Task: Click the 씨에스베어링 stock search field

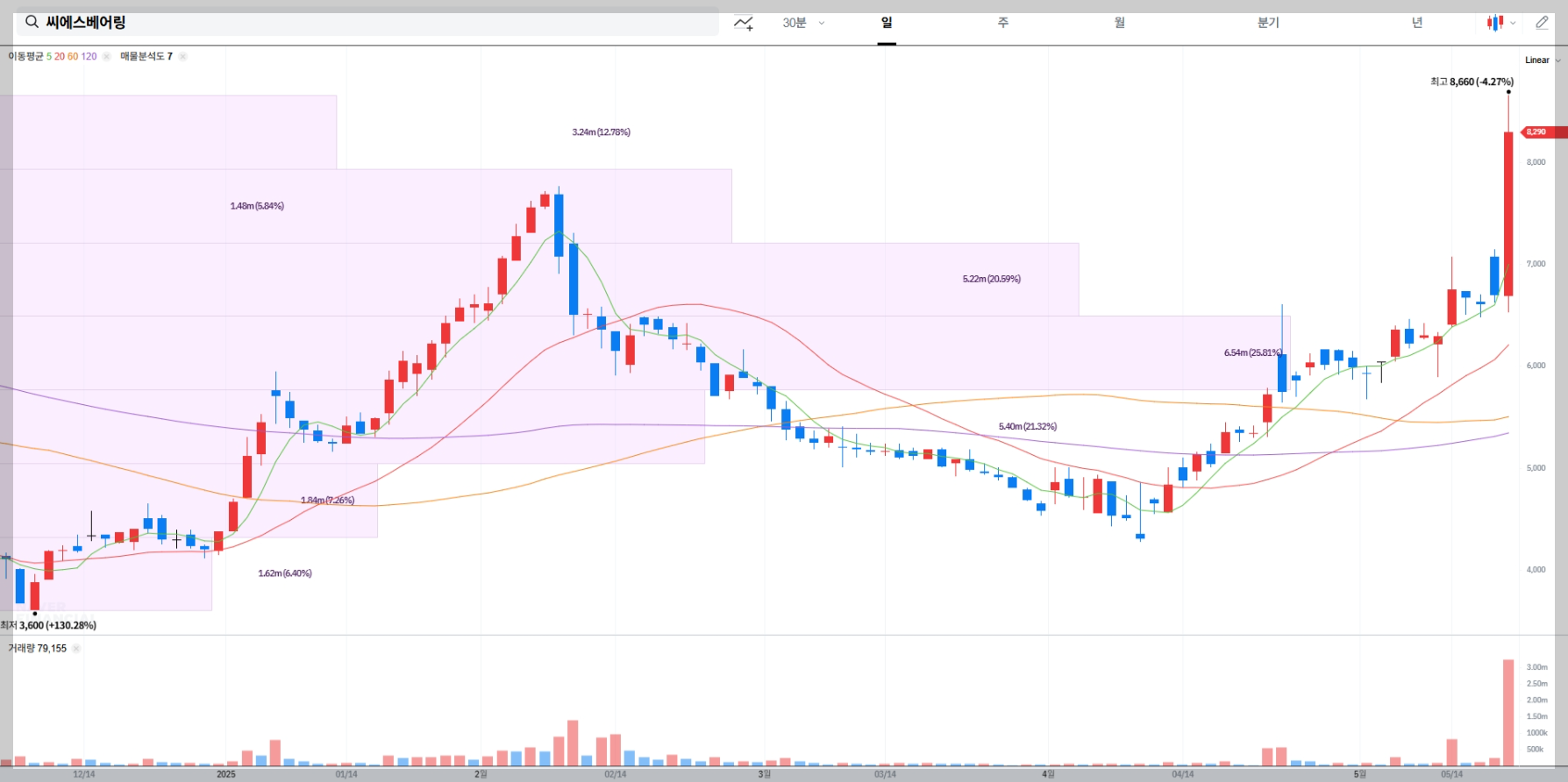Action: pyautogui.click(x=367, y=22)
